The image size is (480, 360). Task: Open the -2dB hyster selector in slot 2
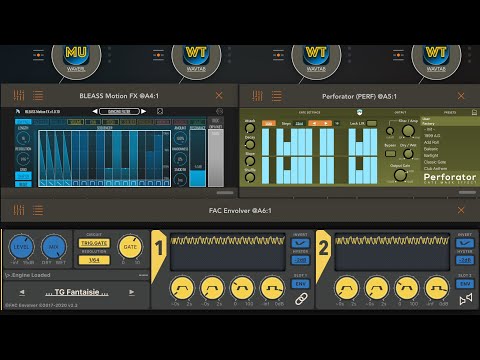pos(465,260)
